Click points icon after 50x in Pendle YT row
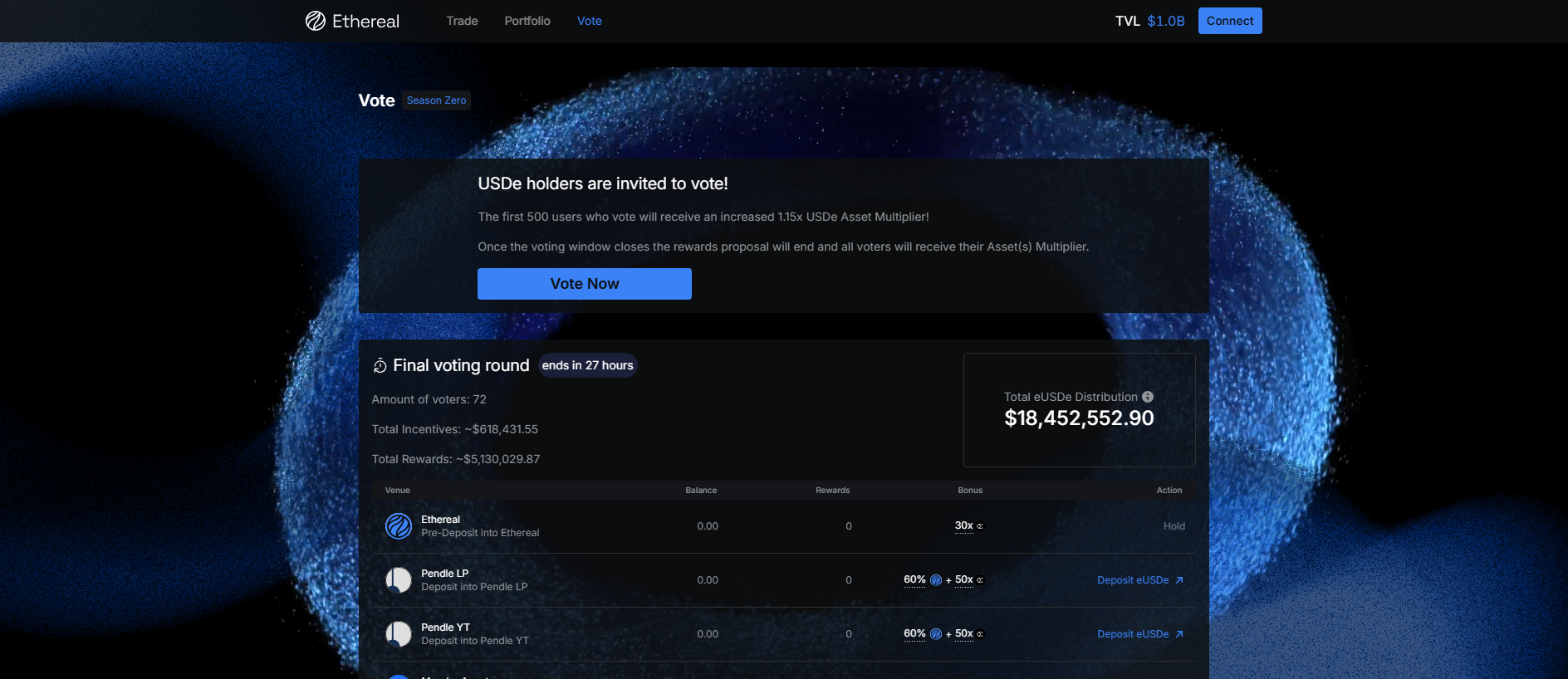 coord(980,634)
